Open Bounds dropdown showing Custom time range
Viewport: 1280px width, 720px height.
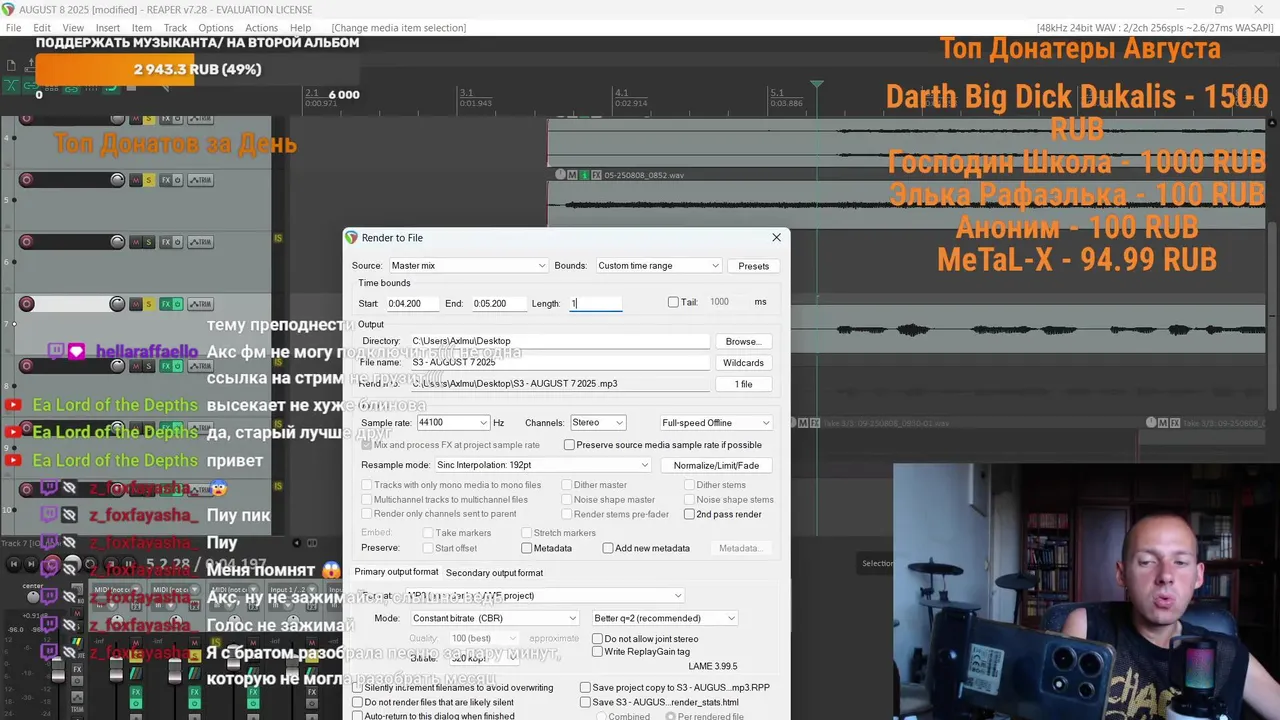pyautogui.click(x=658, y=266)
